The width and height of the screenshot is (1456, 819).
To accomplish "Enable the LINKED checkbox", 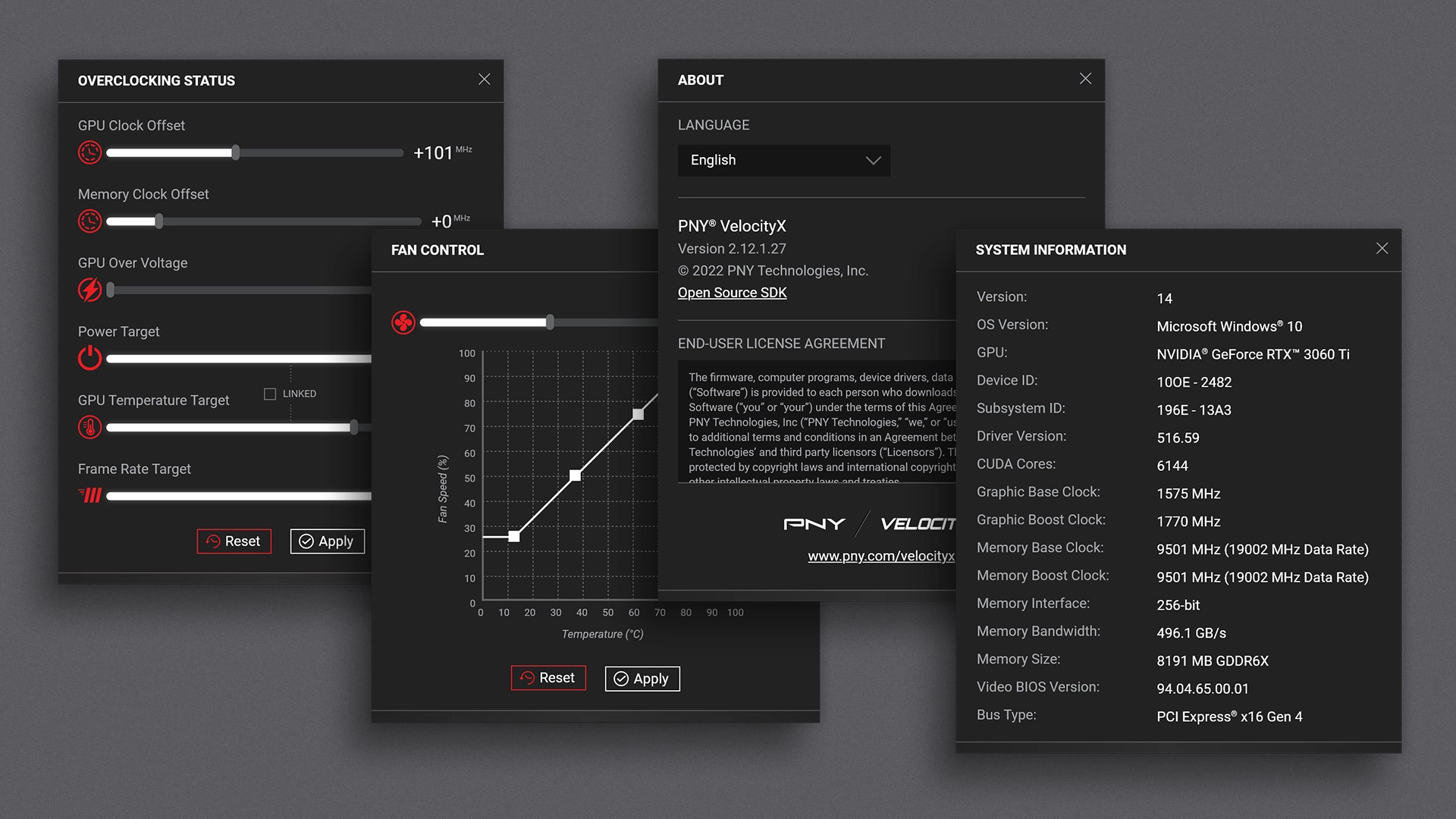I will click(x=269, y=394).
